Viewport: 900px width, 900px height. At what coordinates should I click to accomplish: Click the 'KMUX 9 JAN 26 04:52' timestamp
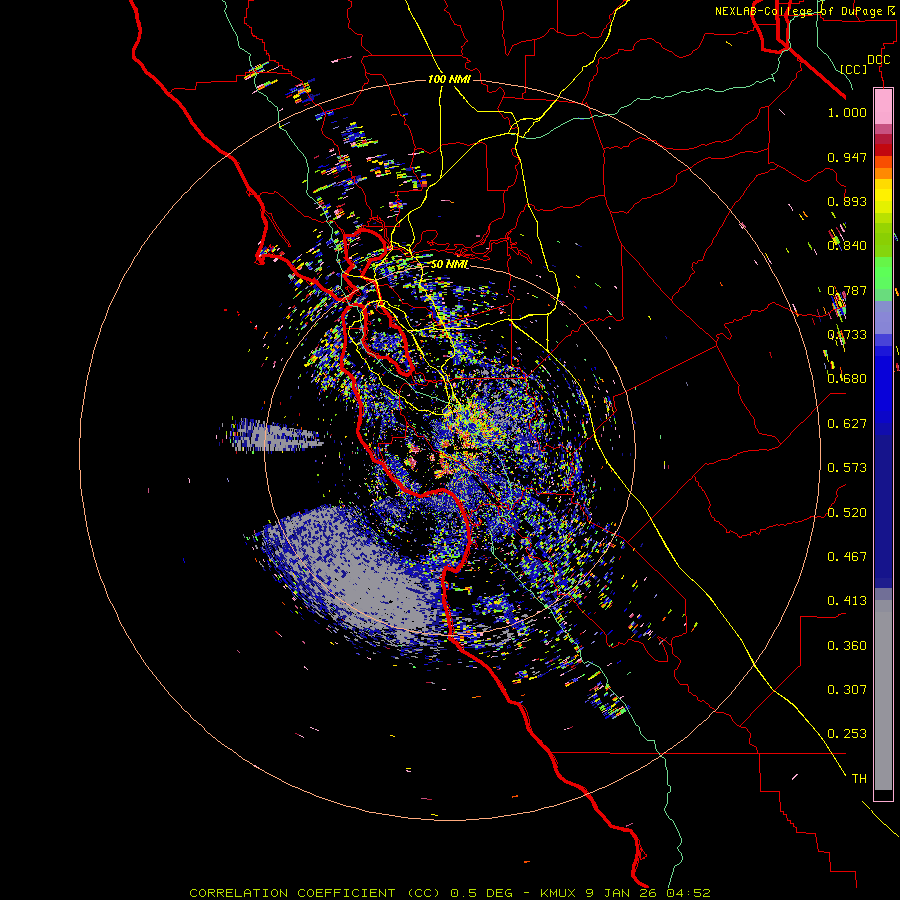(x=626, y=893)
